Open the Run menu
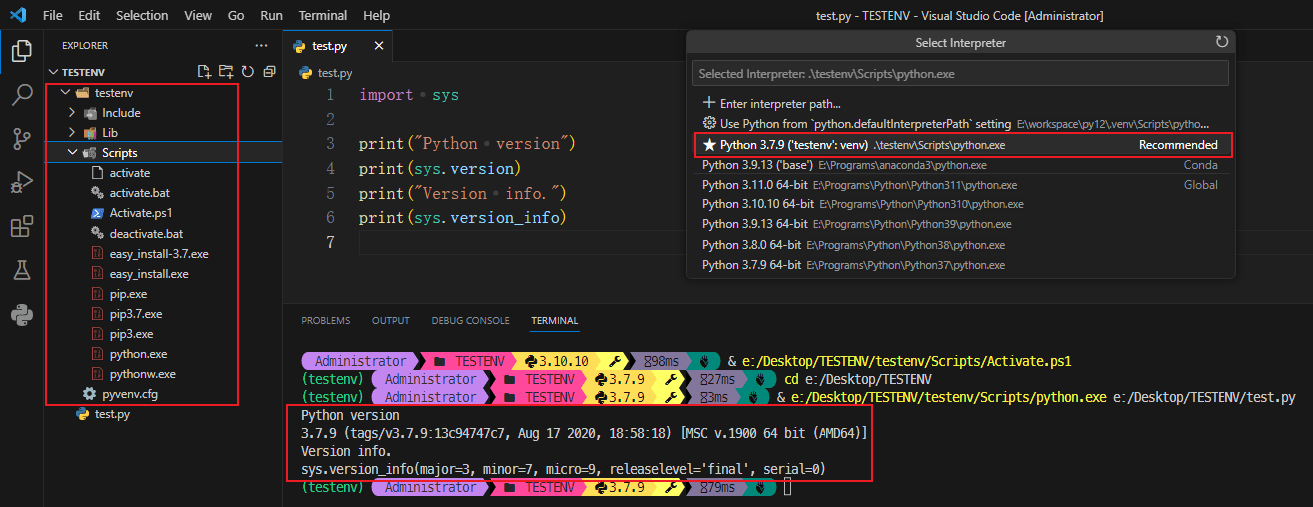Image resolution: width=1313 pixels, height=507 pixels. click(271, 15)
